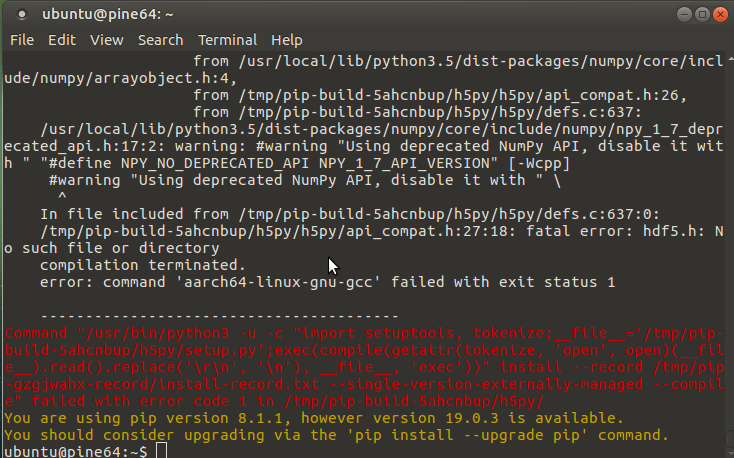Open the View menu

[x=107, y=40]
